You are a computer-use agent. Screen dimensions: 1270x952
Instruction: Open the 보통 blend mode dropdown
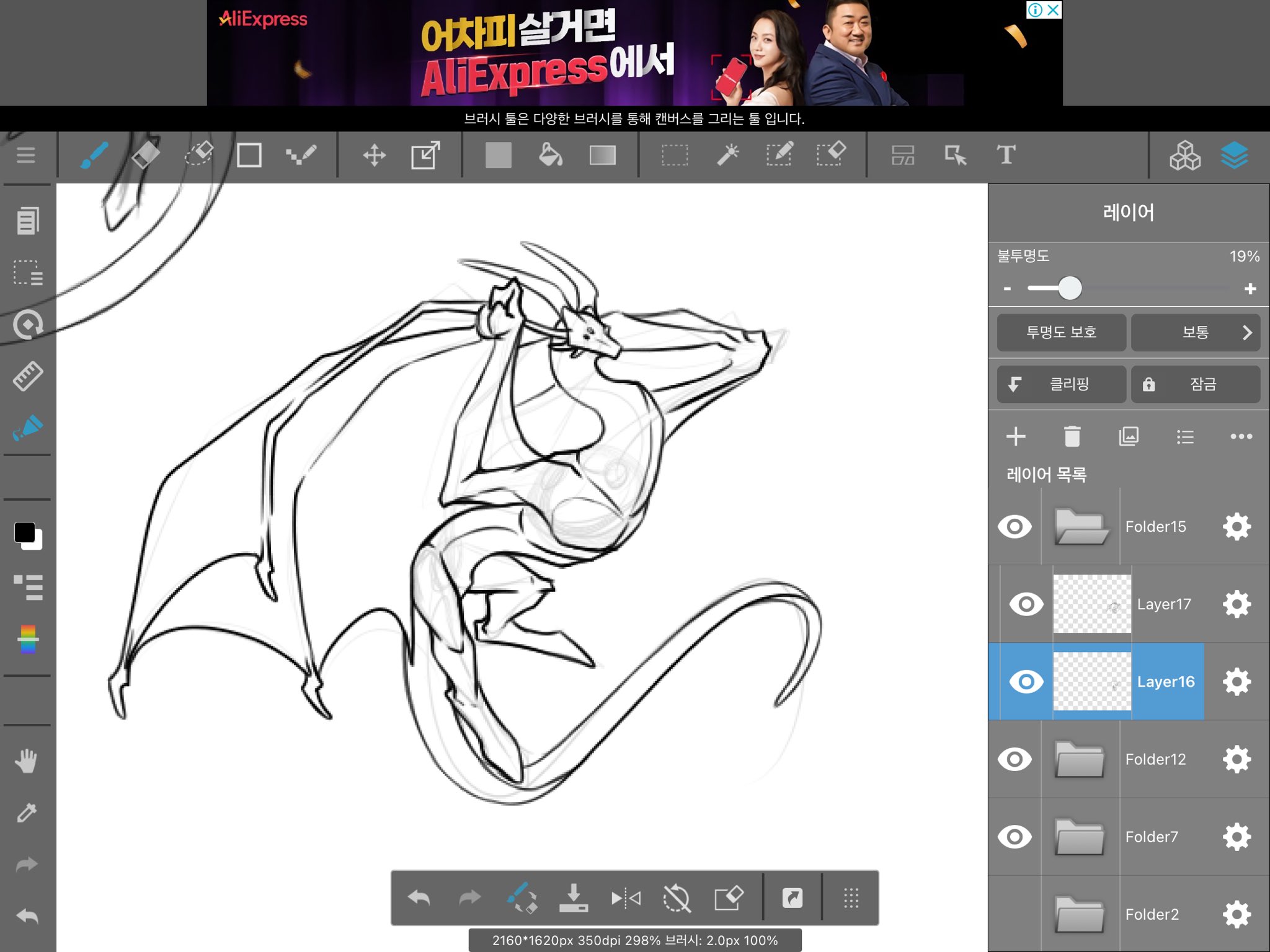[x=1196, y=332]
